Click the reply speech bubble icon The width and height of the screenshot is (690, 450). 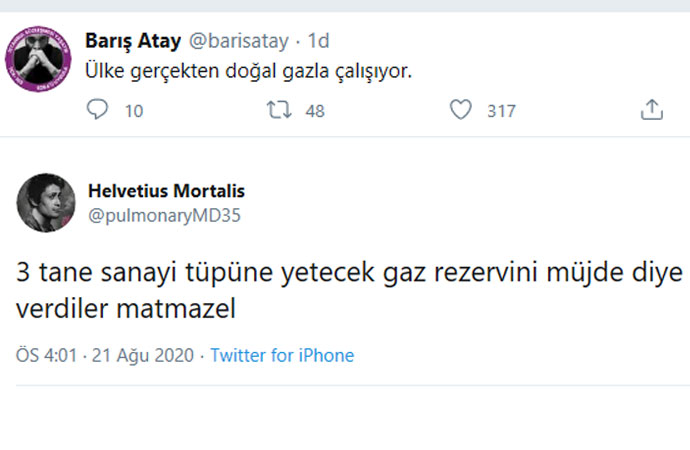[98, 110]
